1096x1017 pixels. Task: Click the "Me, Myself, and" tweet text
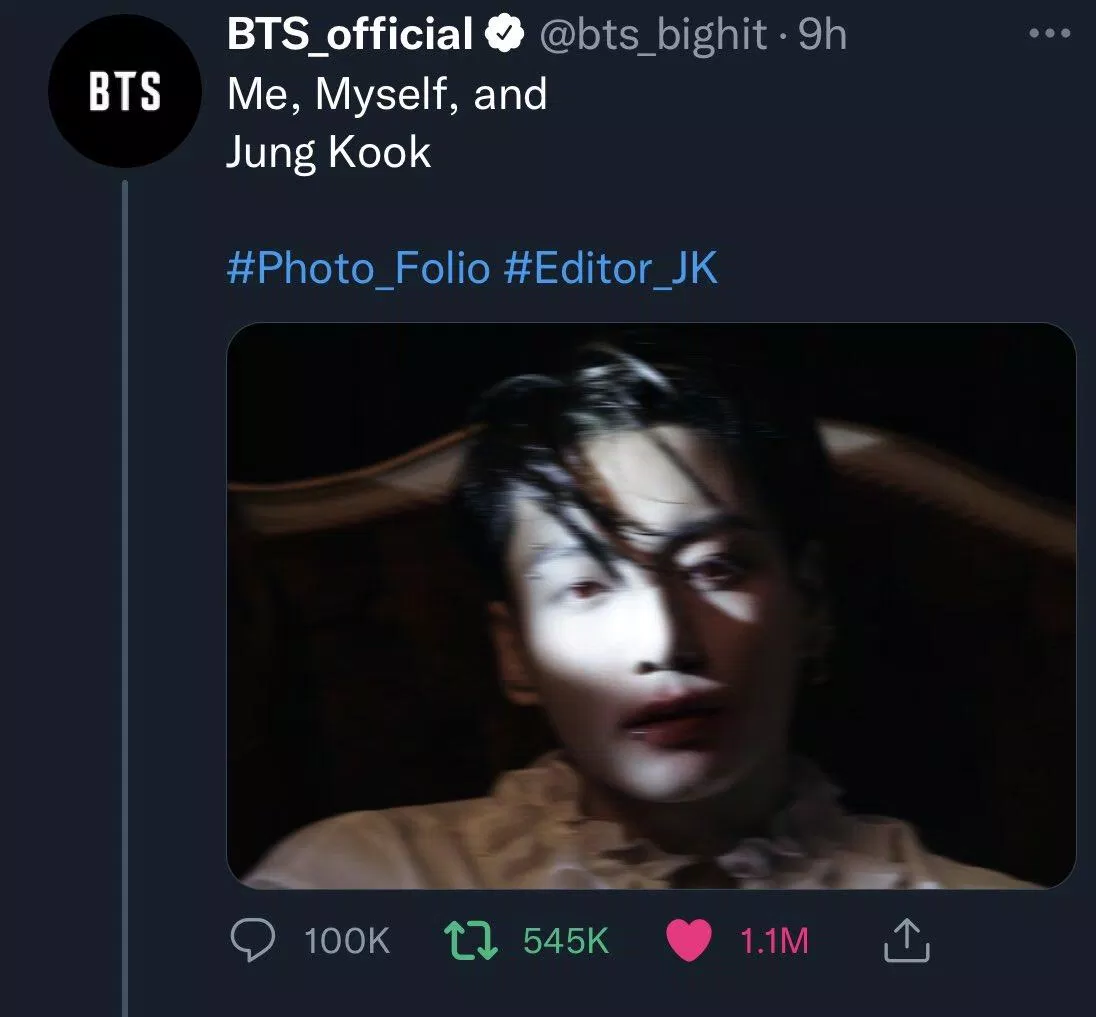coord(387,94)
